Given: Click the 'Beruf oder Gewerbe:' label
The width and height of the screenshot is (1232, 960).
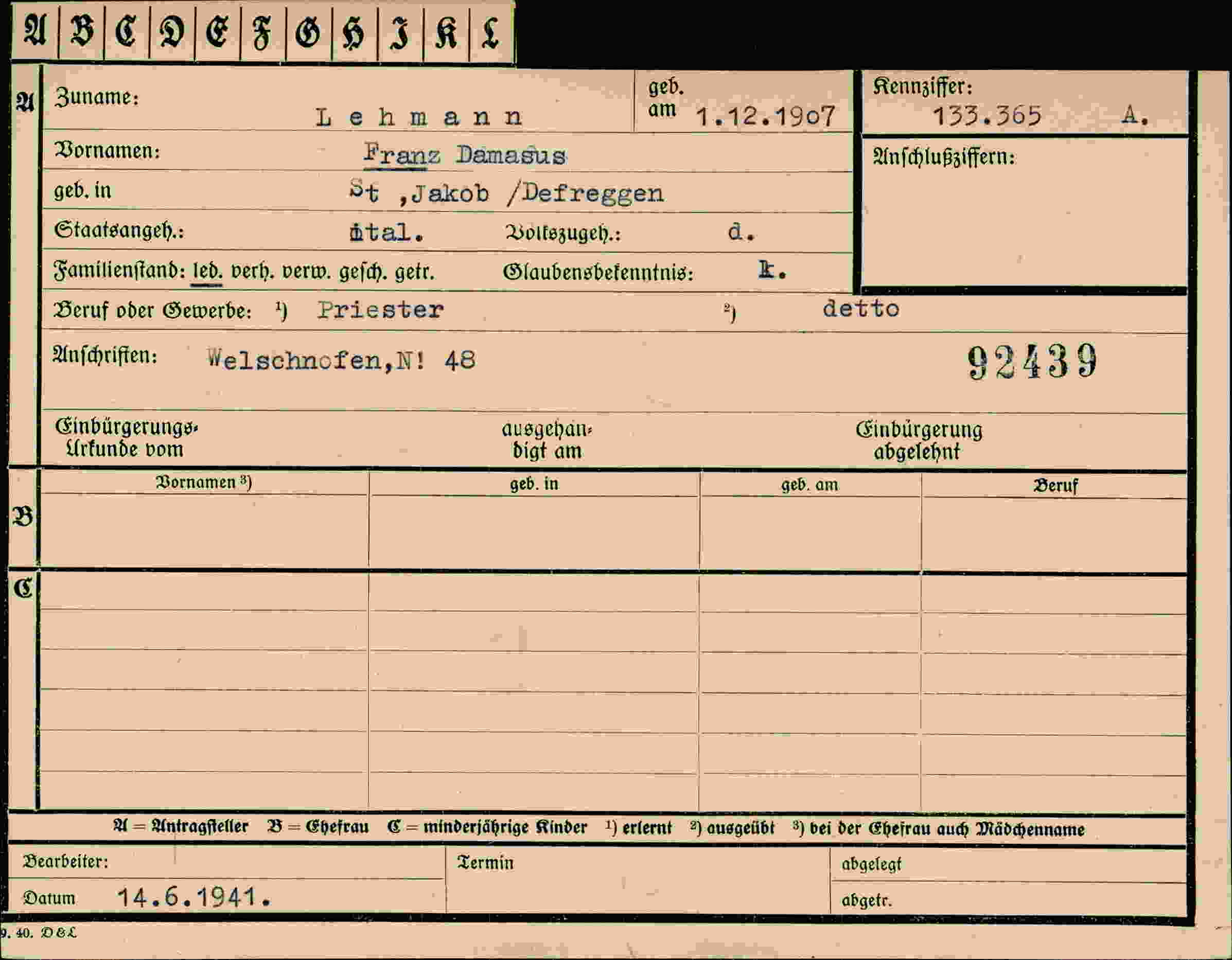Looking at the screenshot, I should (x=152, y=311).
